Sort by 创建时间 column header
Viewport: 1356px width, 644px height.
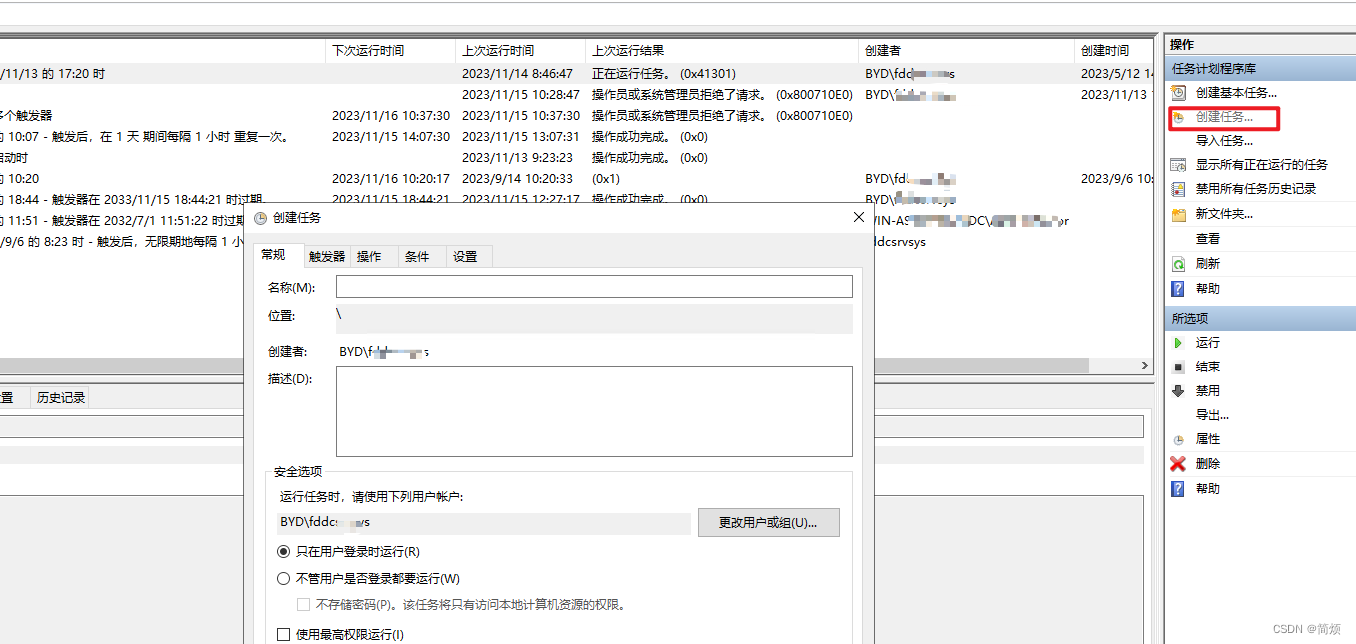click(1112, 50)
